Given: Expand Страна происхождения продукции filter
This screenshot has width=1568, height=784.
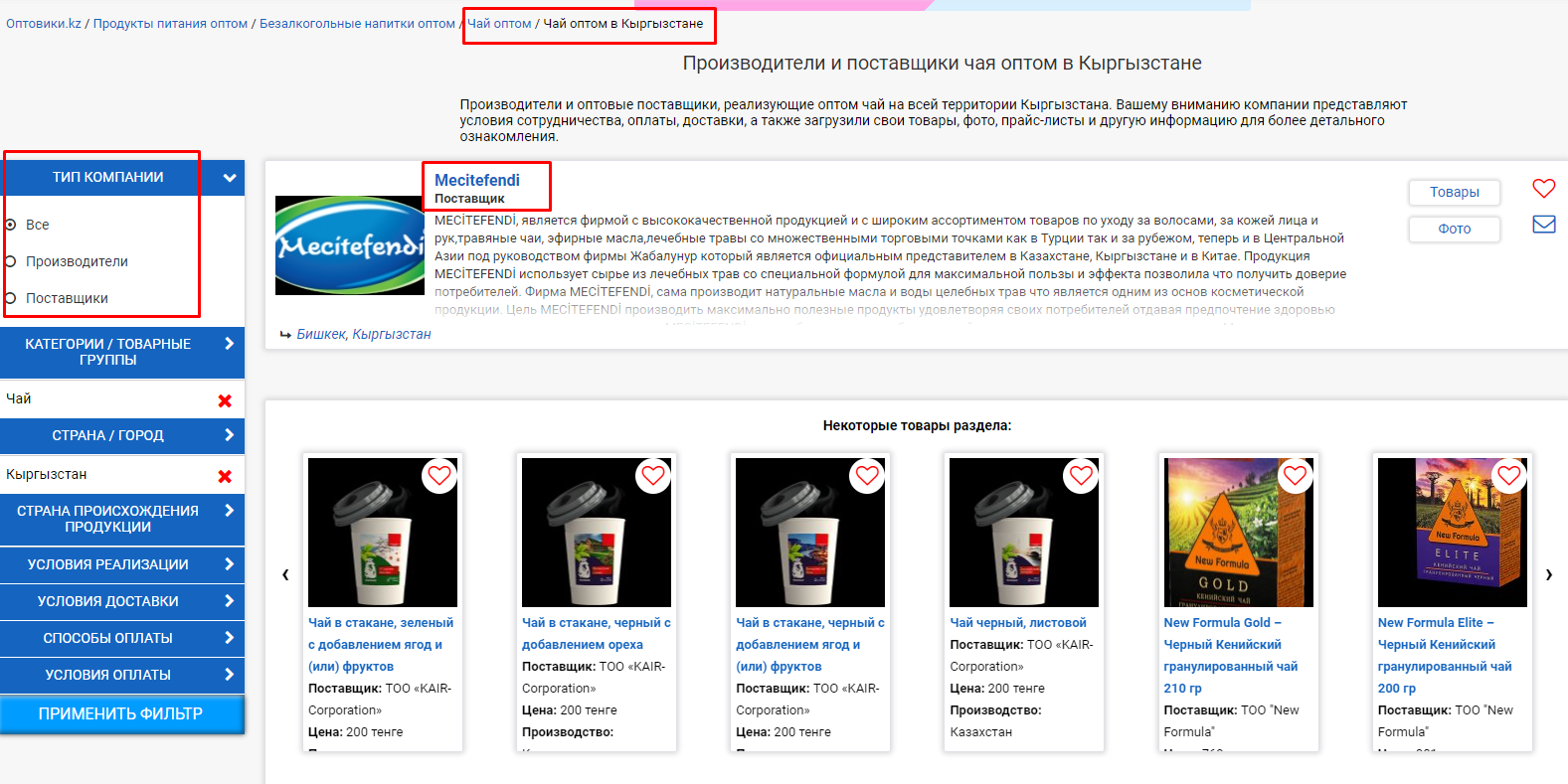Looking at the screenshot, I should click(122, 519).
